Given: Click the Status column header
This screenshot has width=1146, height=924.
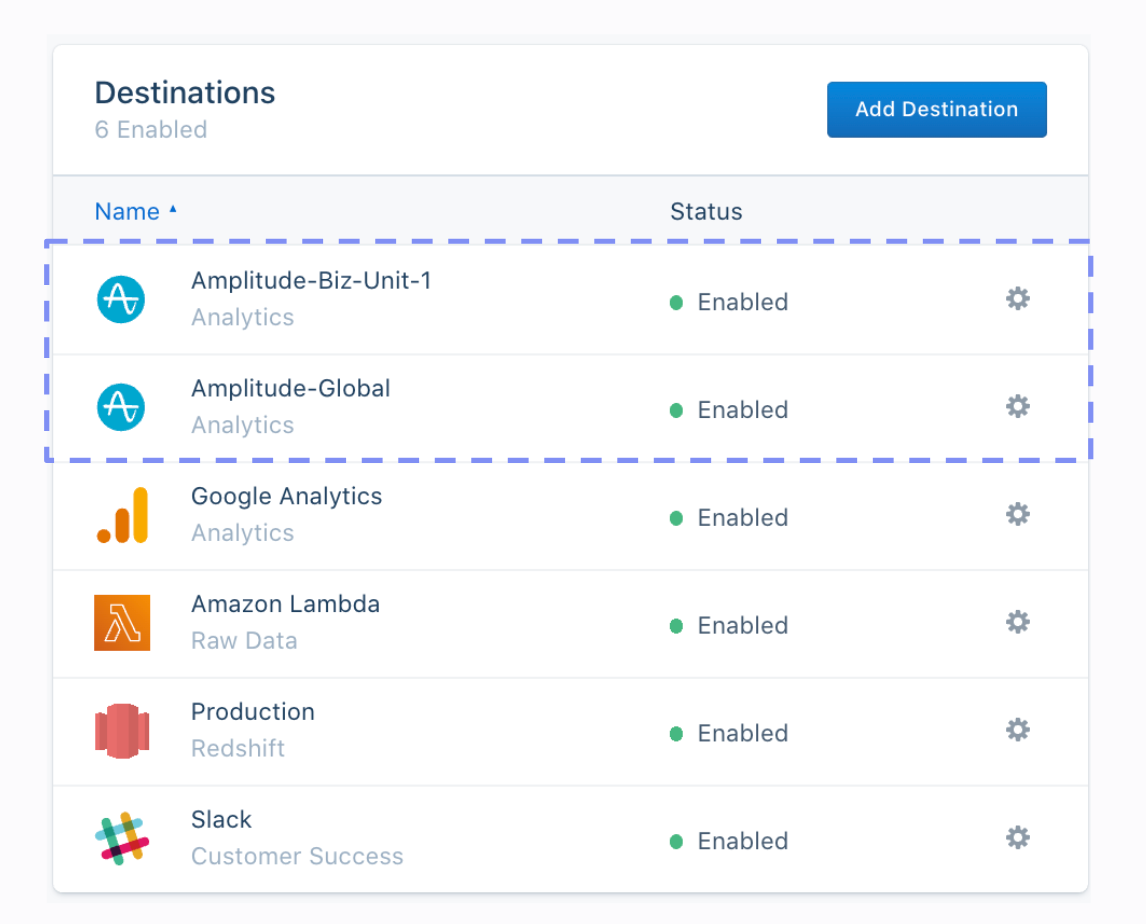Looking at the screenshot, I should [706, 212].
